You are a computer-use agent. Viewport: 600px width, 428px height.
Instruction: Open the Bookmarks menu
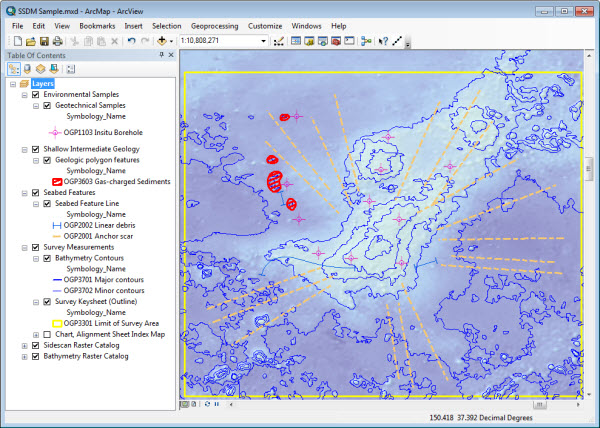tap(97, 23)
